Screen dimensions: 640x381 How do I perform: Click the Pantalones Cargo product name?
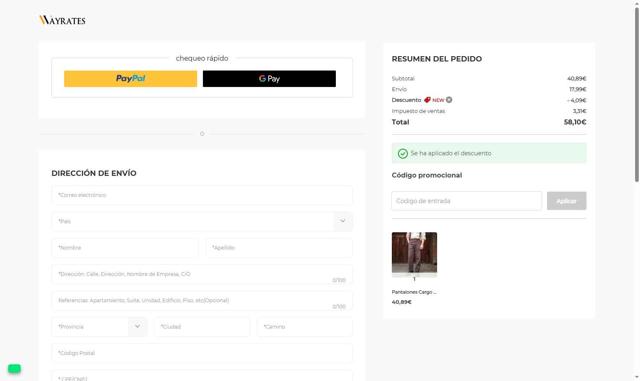[x=414, y=292]
